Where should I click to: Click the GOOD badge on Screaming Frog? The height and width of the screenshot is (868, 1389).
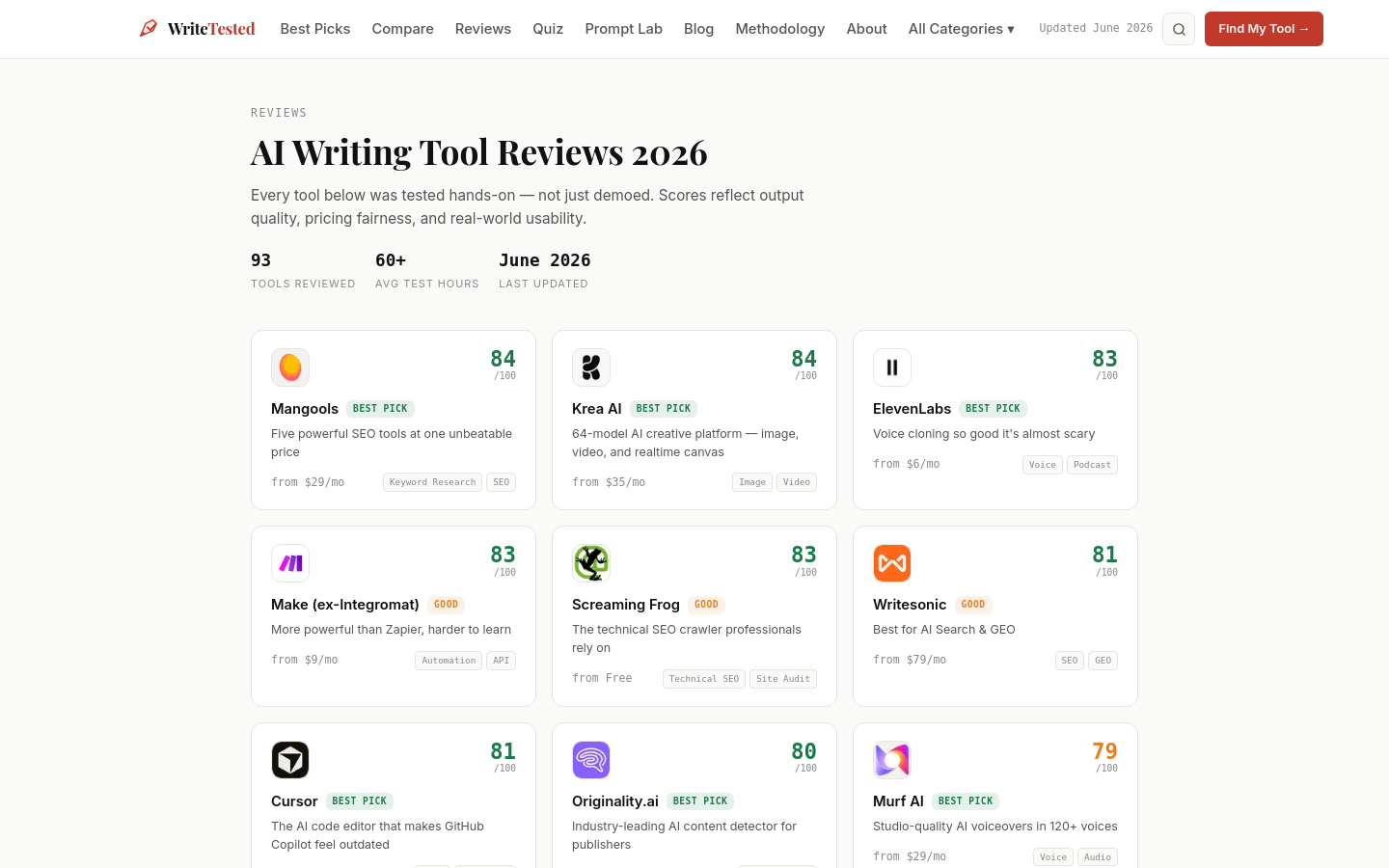tap(706, 605)
